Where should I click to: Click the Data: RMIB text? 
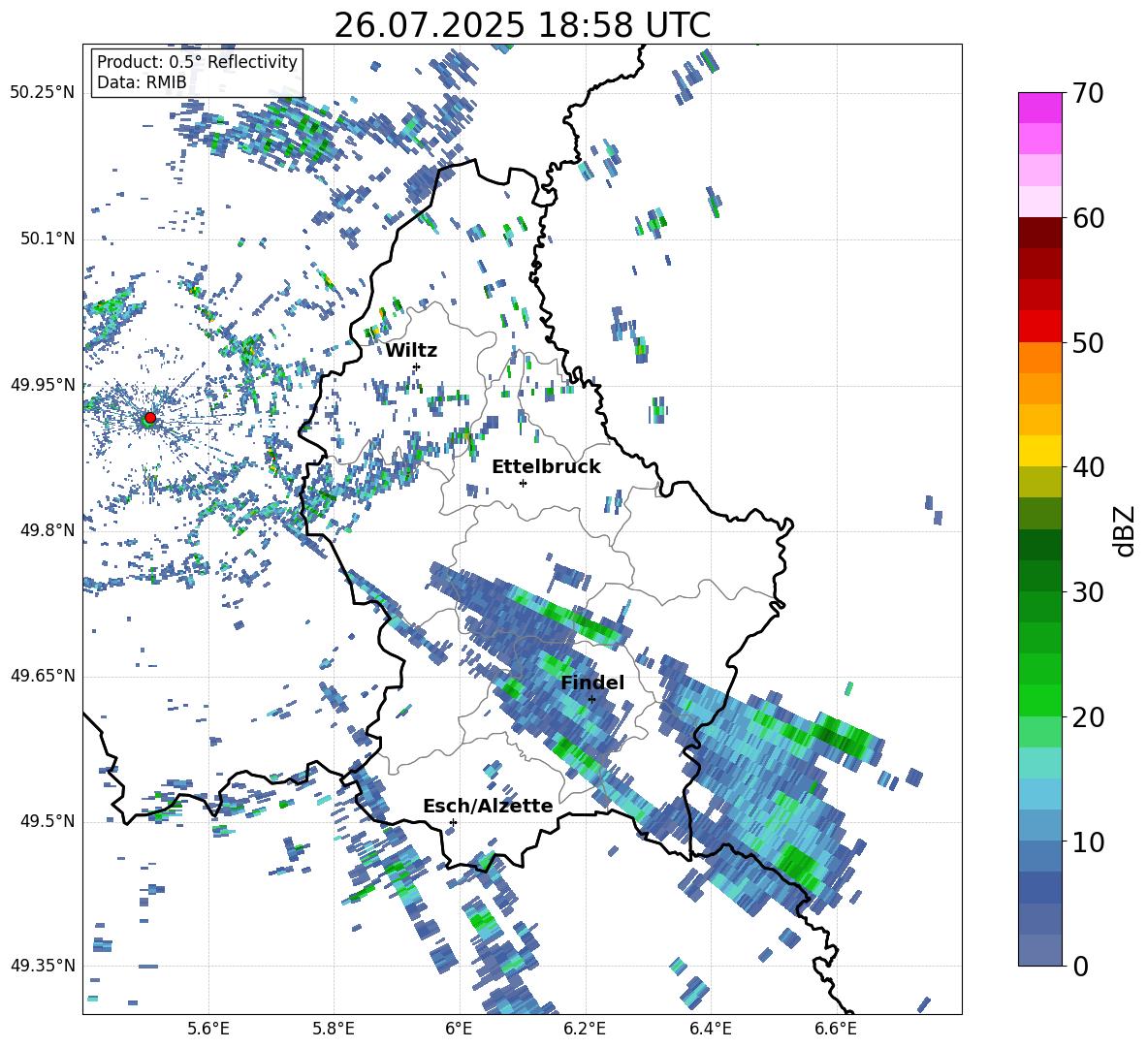(142, 82)
